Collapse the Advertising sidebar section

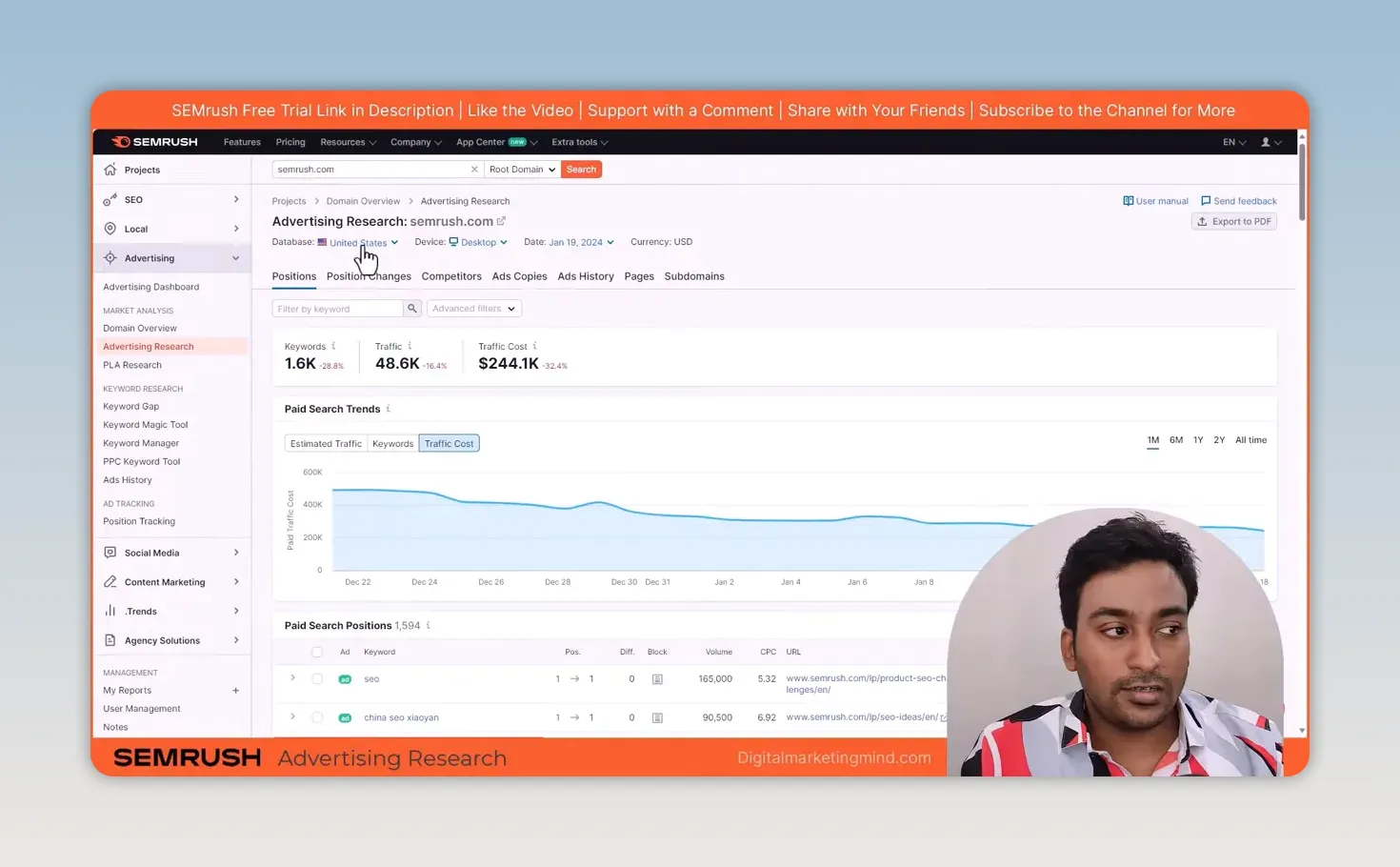(x=235, y=258)
